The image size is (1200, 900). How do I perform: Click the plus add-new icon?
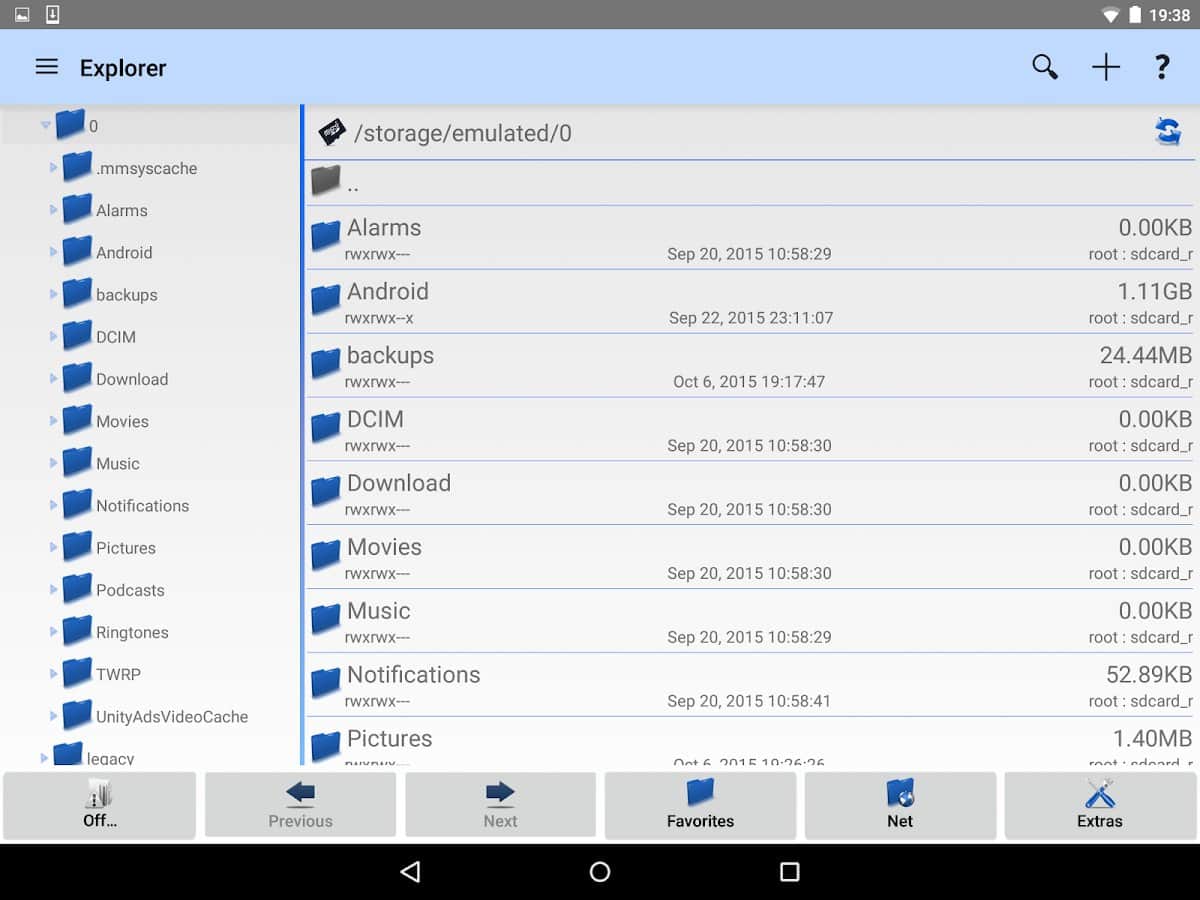pyautogui.click(x=1105, y=67)
